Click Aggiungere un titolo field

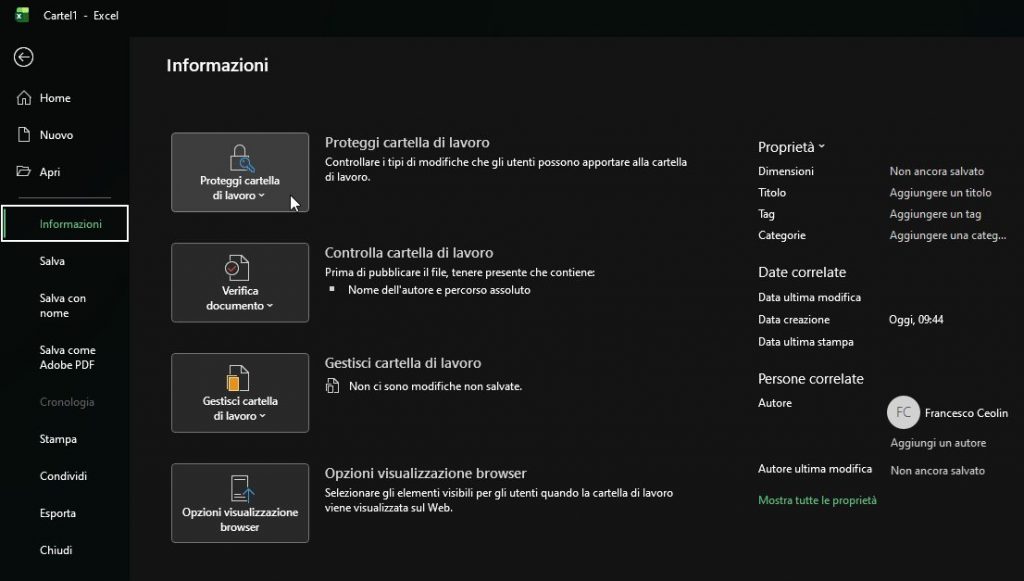click(940, 193)
